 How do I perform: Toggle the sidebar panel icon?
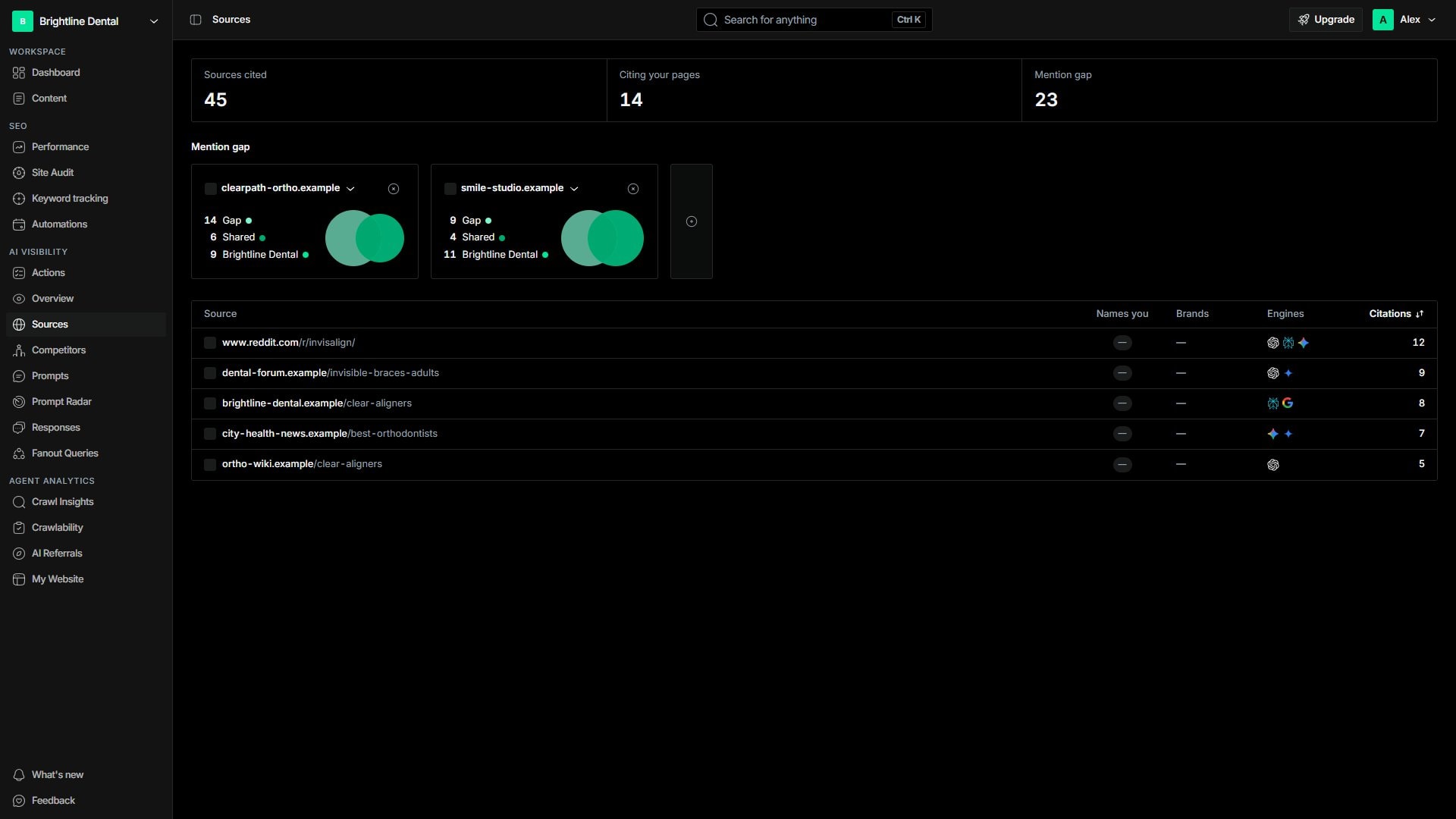[196, 20]
